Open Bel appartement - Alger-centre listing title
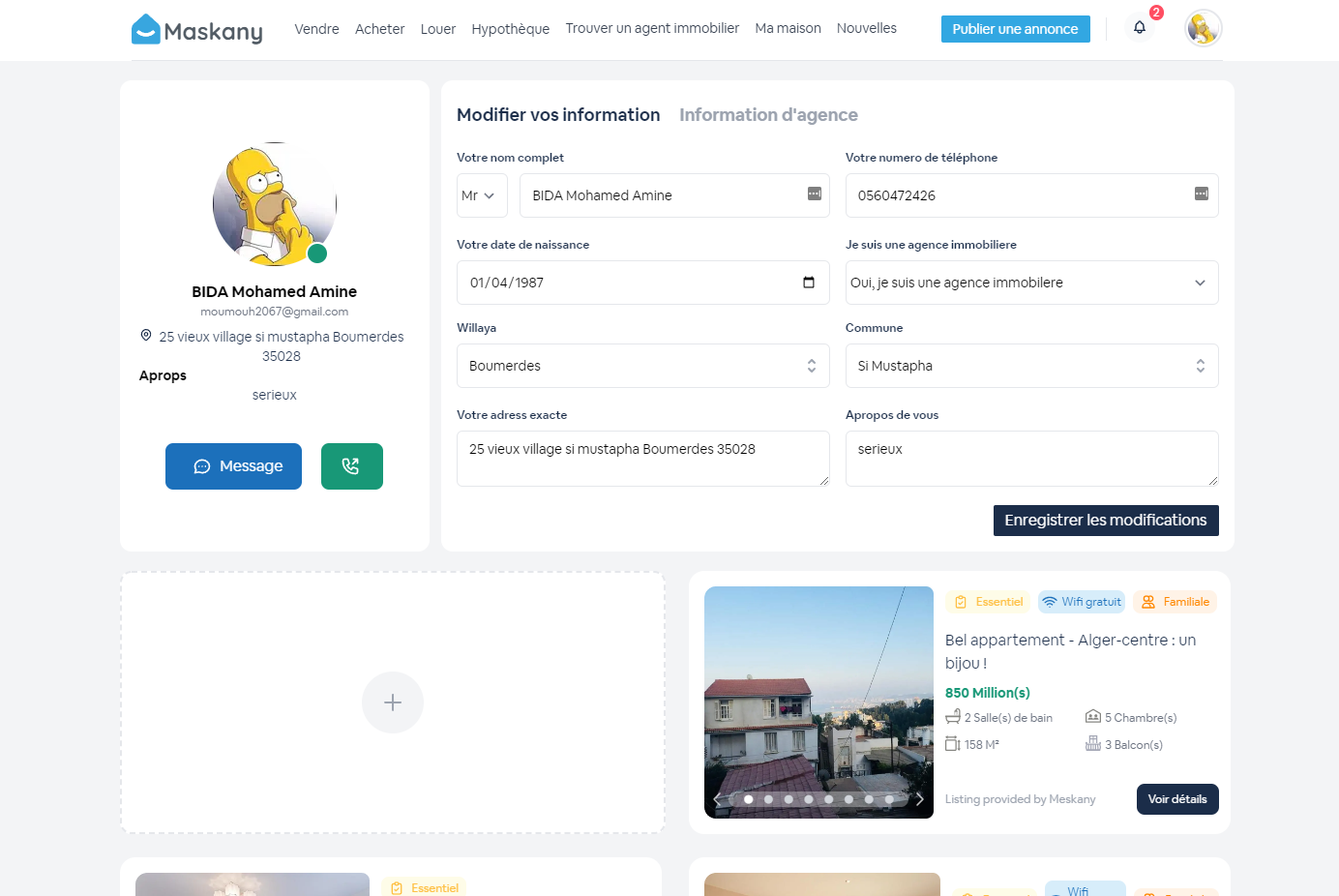 pyautogui.click(x=1071, y=651)
